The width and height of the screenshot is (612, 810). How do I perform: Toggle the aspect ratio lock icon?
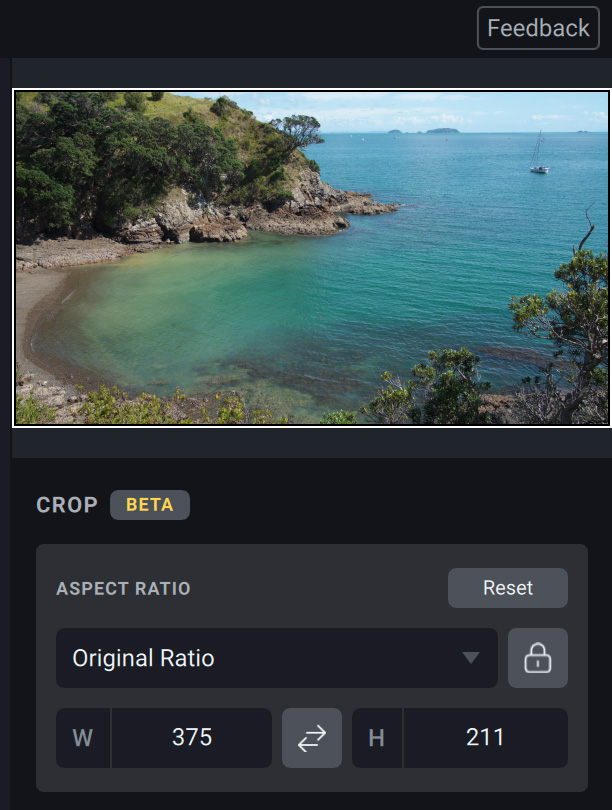click(538, 658)
